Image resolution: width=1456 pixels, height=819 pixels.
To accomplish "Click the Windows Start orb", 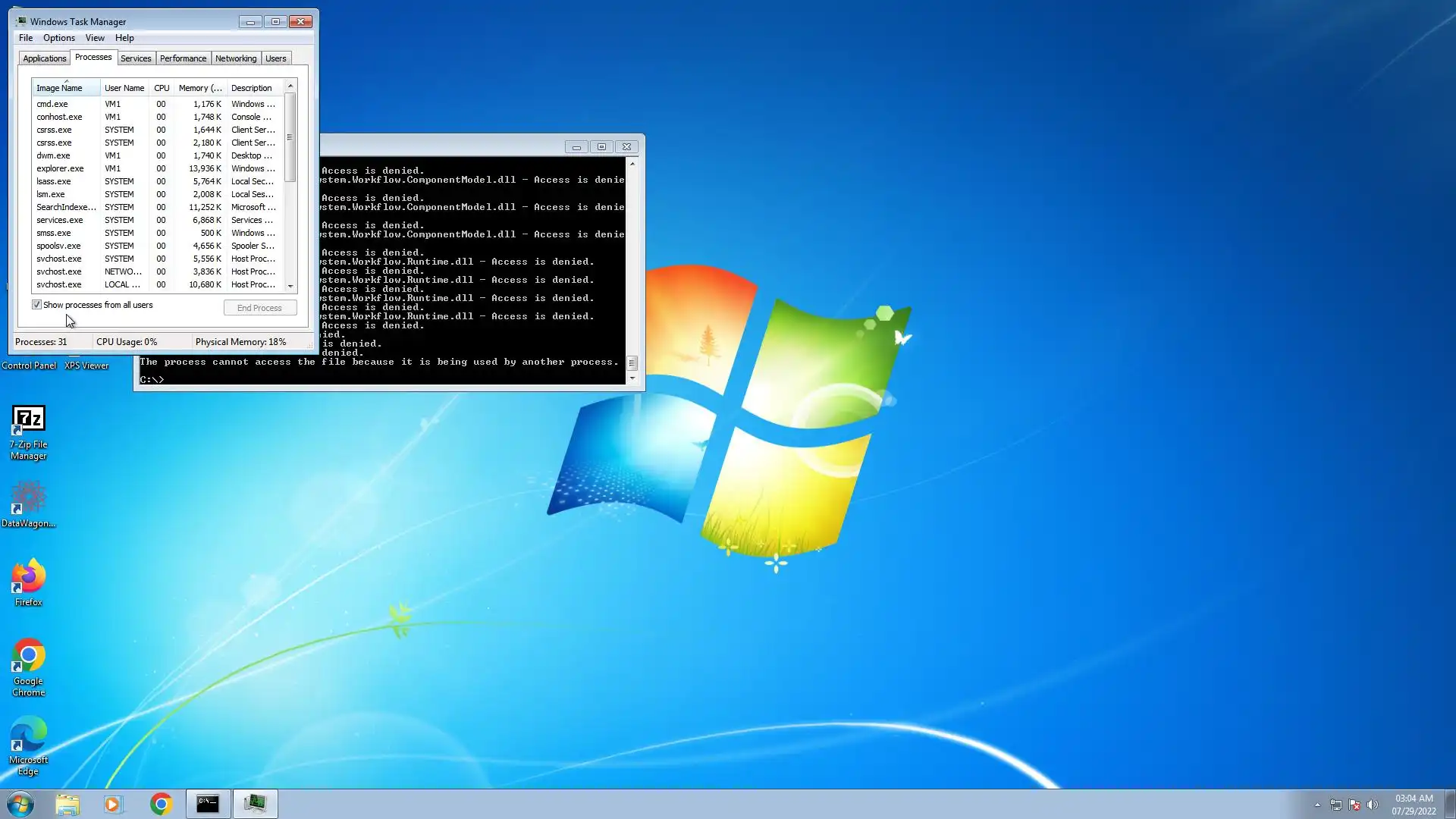I will tap(20, 804).
